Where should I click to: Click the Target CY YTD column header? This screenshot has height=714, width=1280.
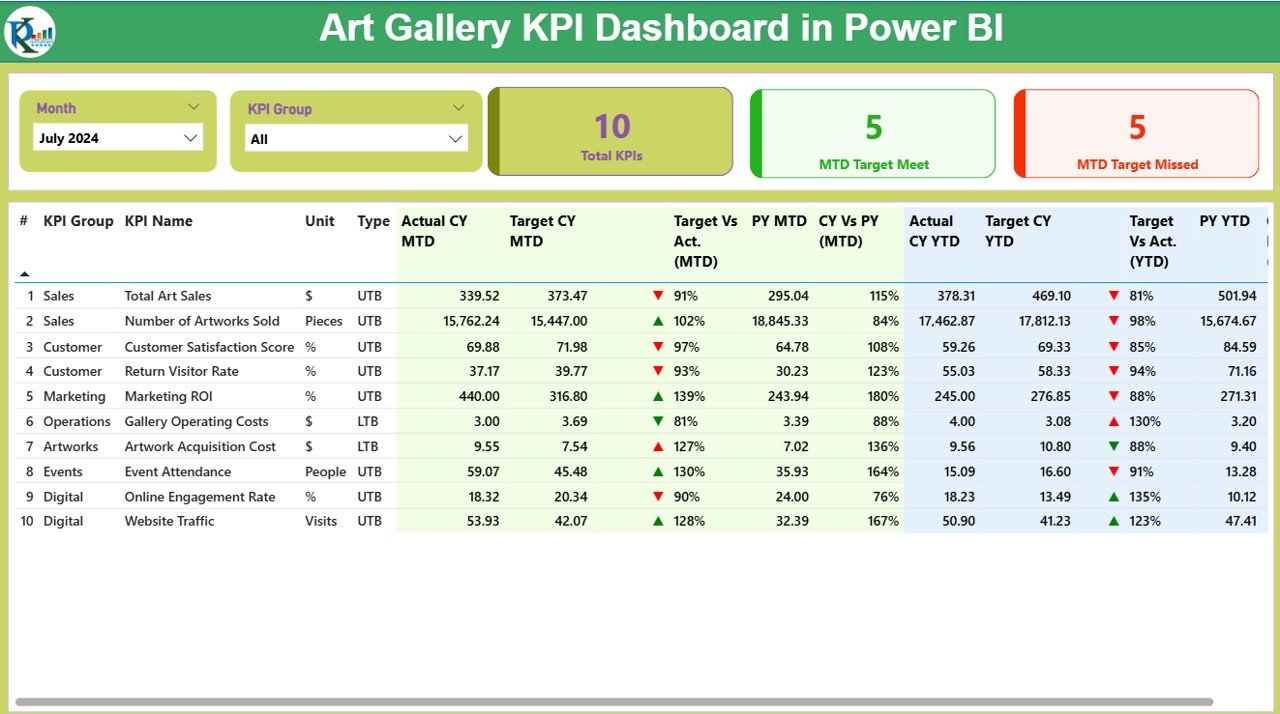point(1018,231)
